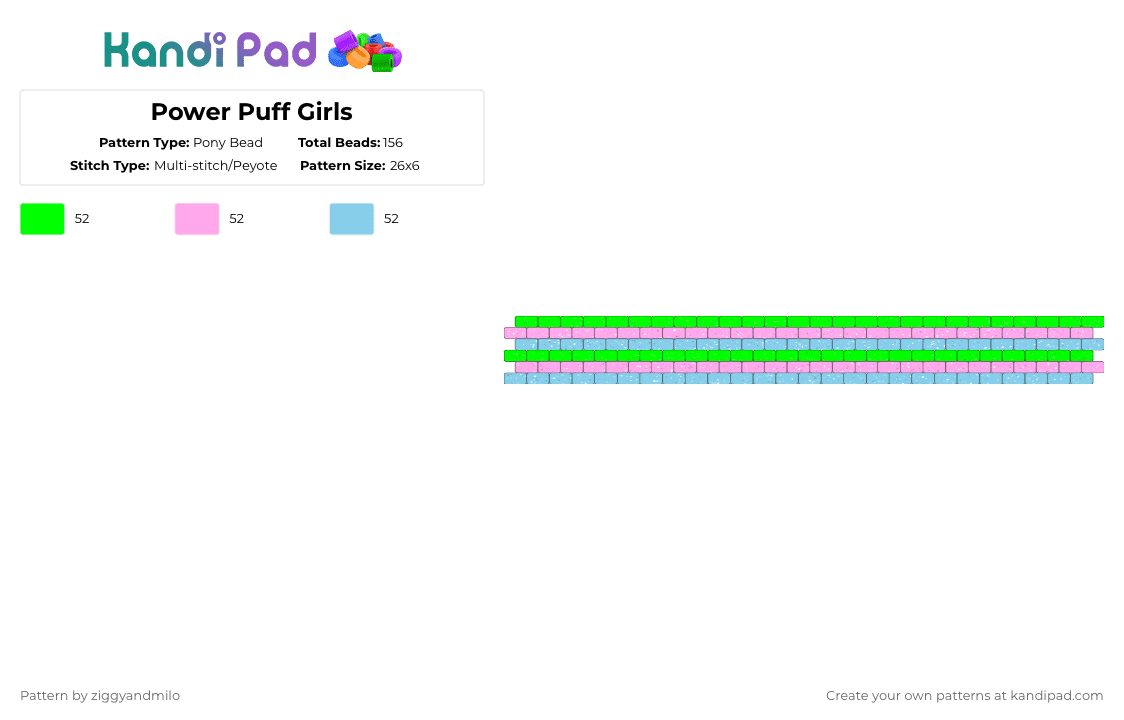Screen dimensions: 1124x720
Task: Select the light blue color swatch
Action: (352, 219)
